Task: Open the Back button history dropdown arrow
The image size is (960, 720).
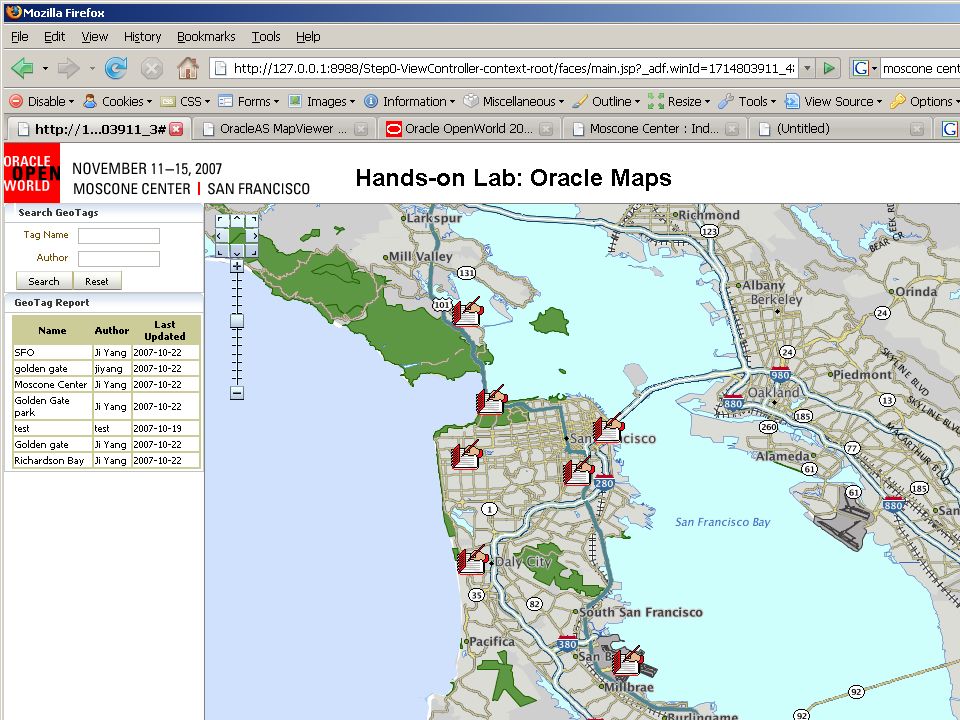Action: 45,69
